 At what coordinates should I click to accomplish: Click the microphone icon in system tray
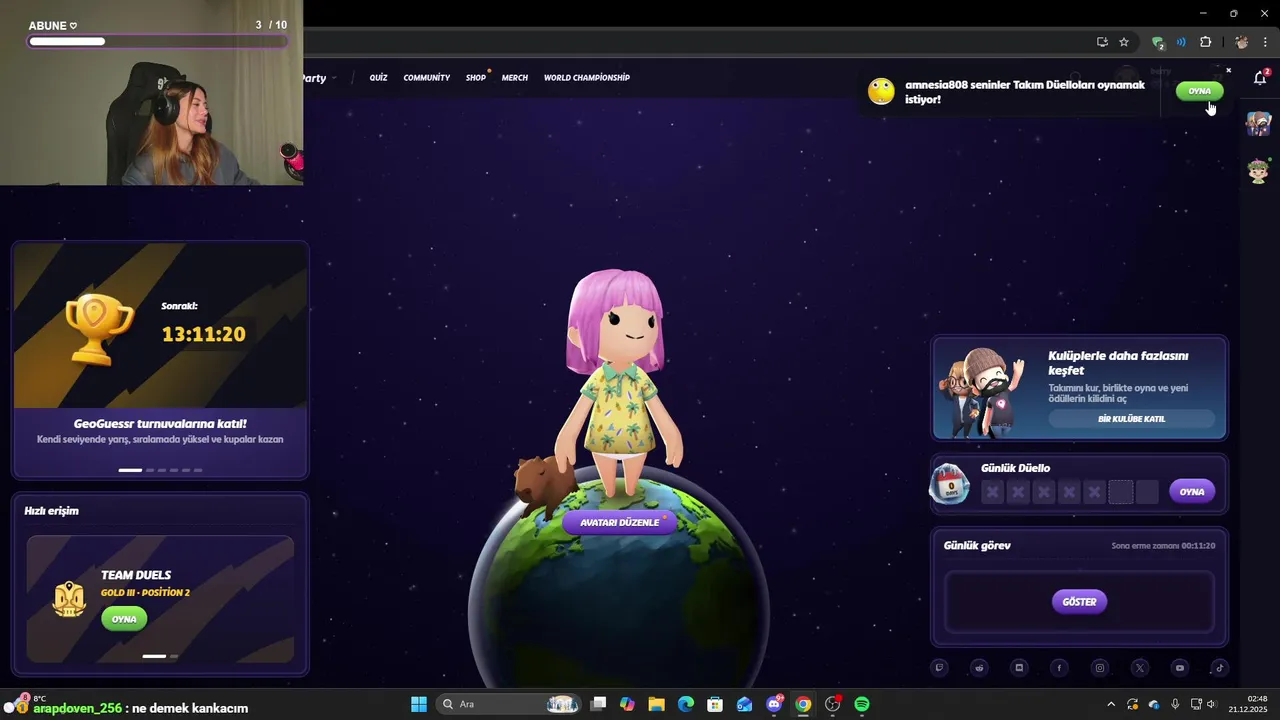tap(1175, 704)
